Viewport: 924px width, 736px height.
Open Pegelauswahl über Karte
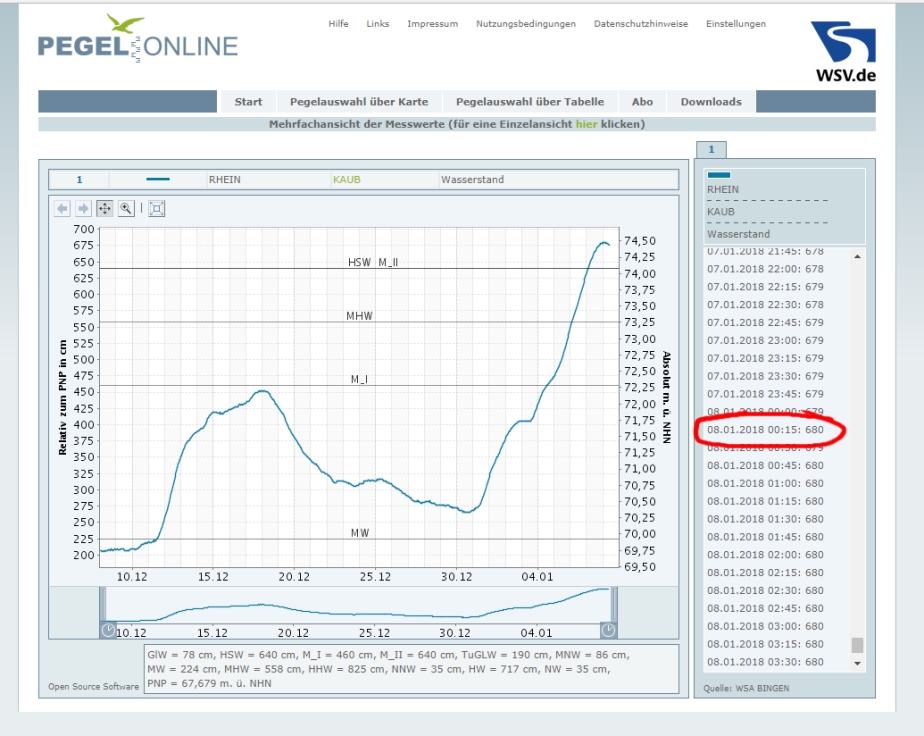coord(359,102)
